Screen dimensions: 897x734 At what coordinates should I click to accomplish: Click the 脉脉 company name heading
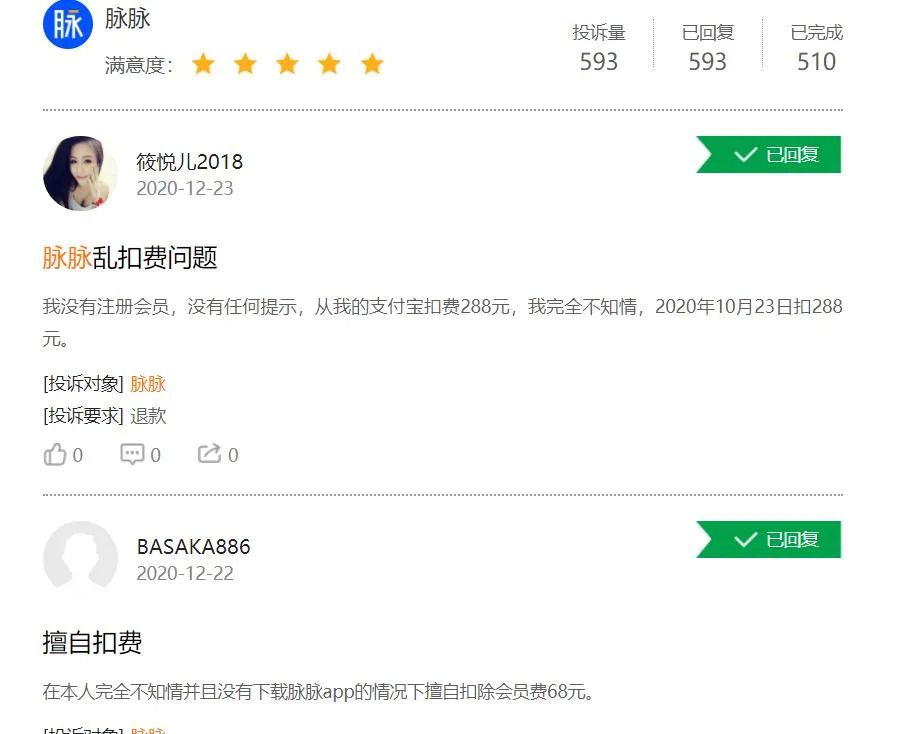pyautogui.click(x=128, y=18)
